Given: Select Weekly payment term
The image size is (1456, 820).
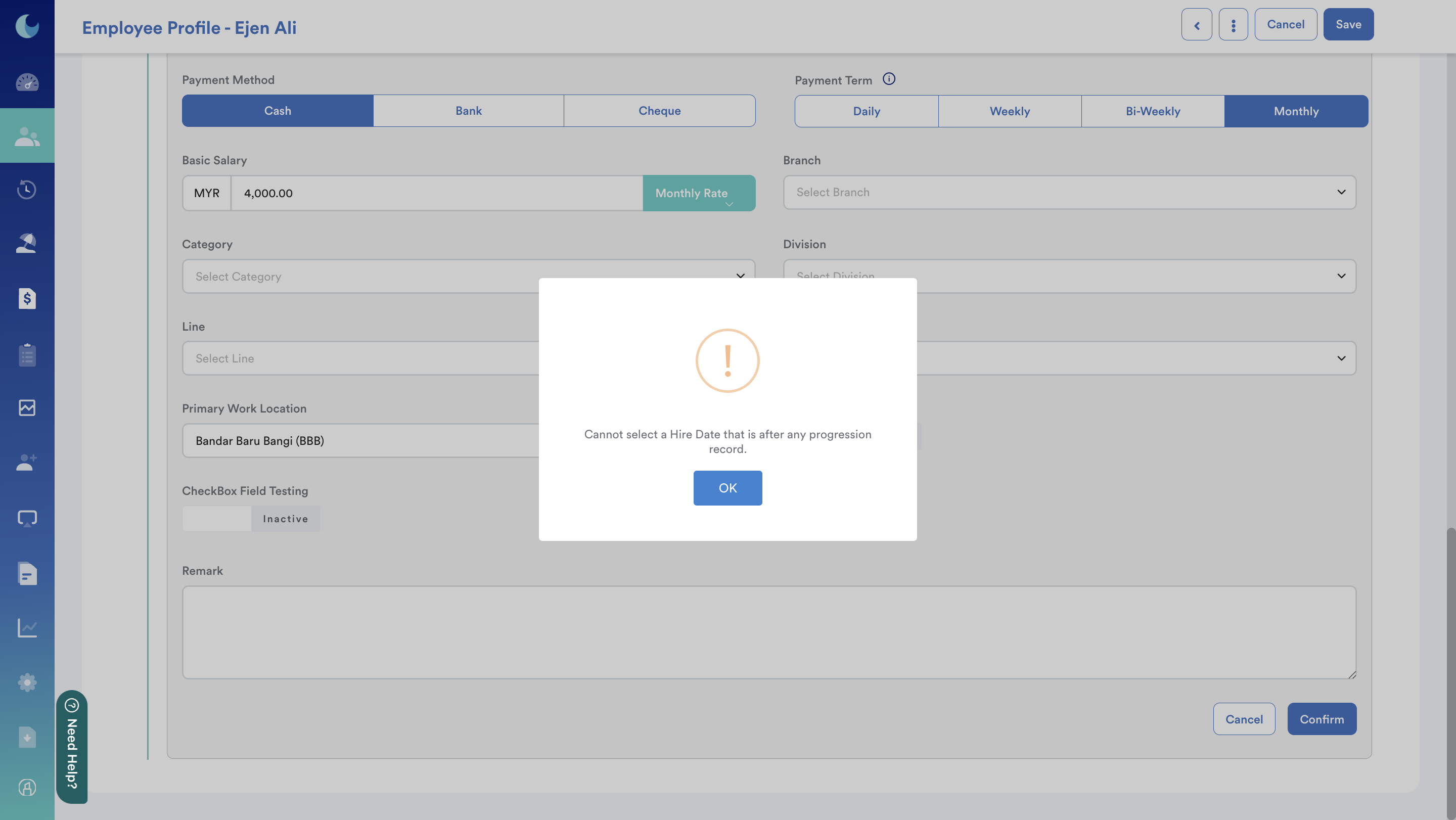Looking at the screenshot, I should [1010, 111].
